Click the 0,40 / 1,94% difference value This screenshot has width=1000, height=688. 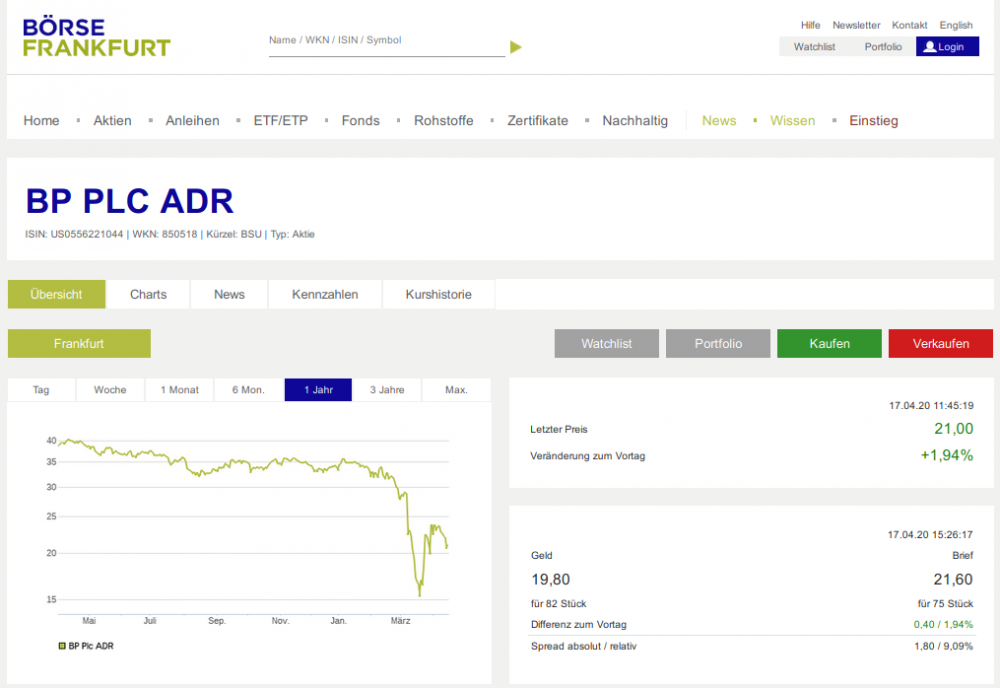[943, 624]
